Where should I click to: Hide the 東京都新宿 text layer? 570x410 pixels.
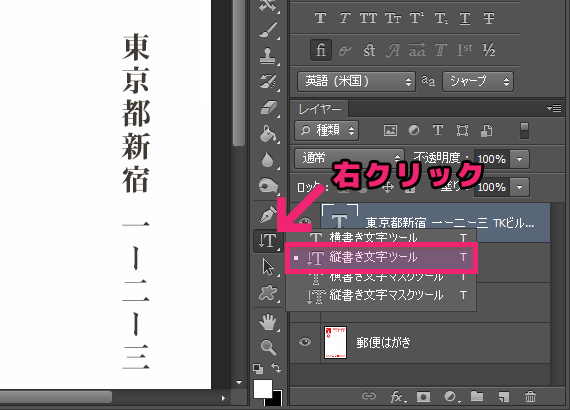305,221
